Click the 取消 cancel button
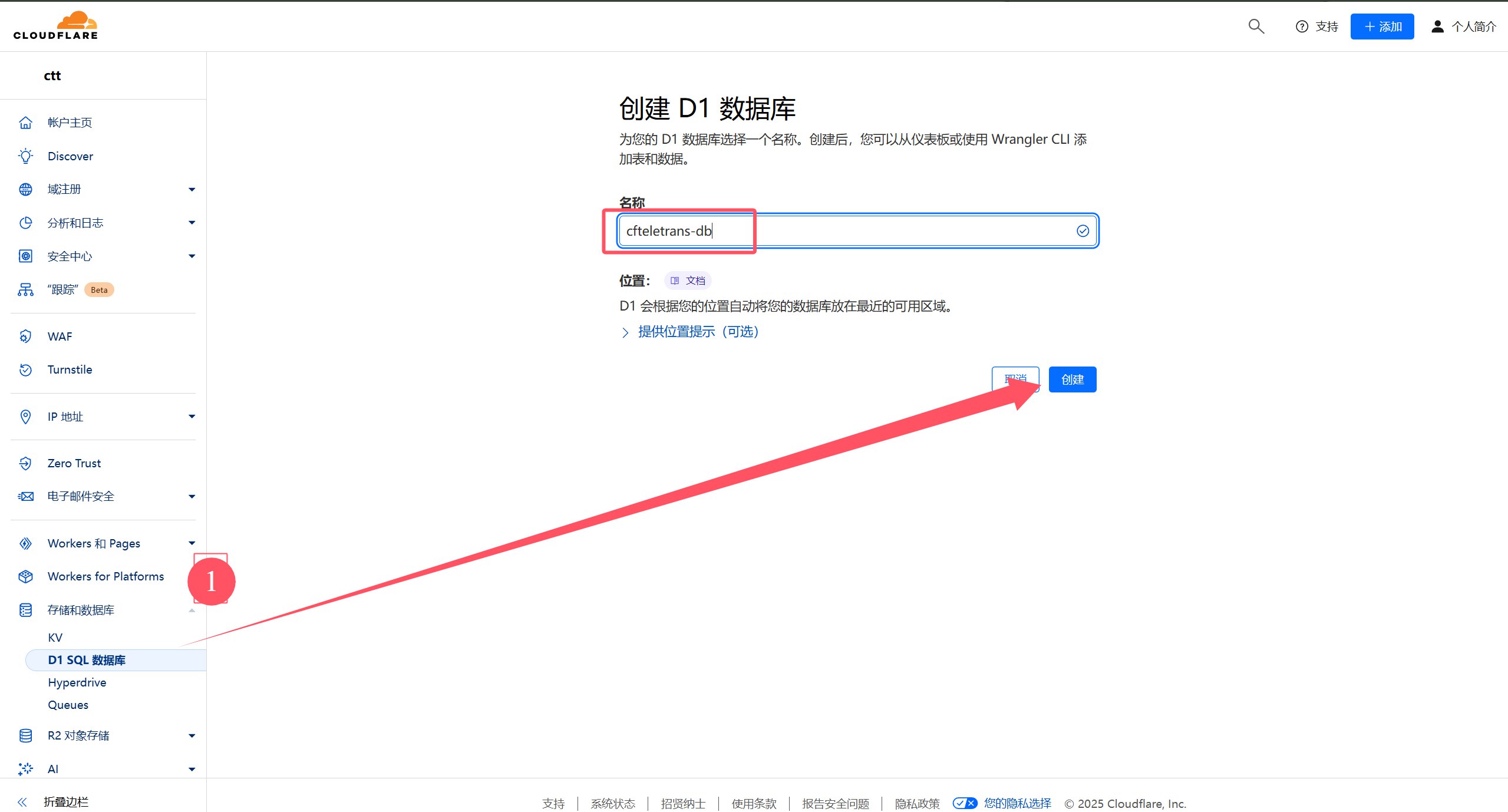The image size is (1508, 812). [1015, 379]
